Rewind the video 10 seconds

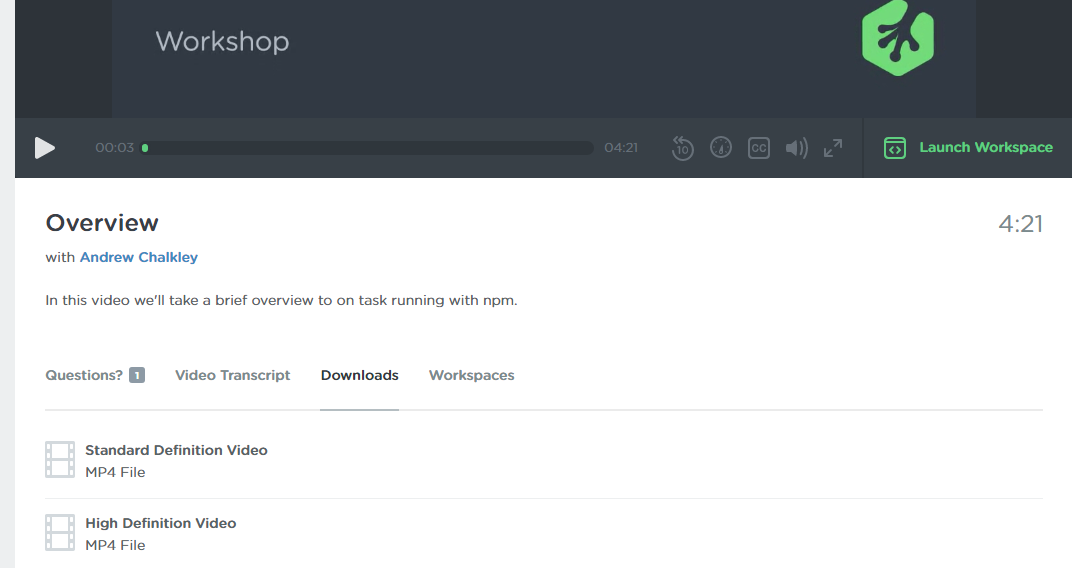[x=683, y=148]
